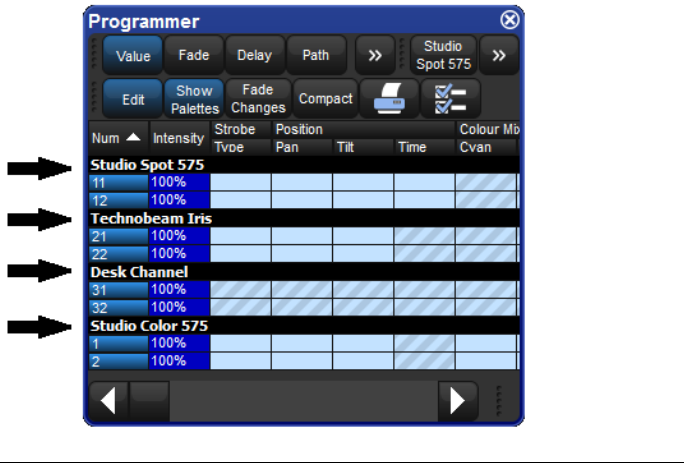The image size is (684, 463).
Task: Select the Studio Color 575 group row
Action: point(304,326)
